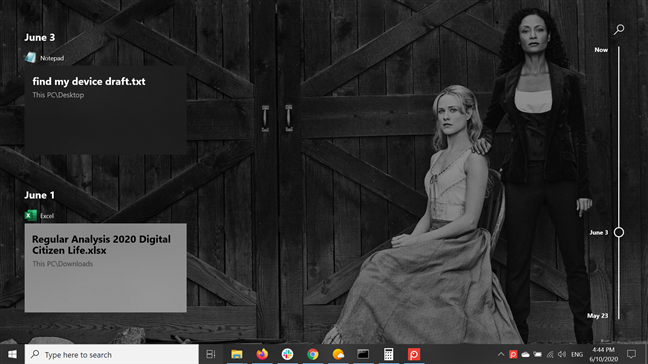Click the Notepad app label

tap(52, 58)
